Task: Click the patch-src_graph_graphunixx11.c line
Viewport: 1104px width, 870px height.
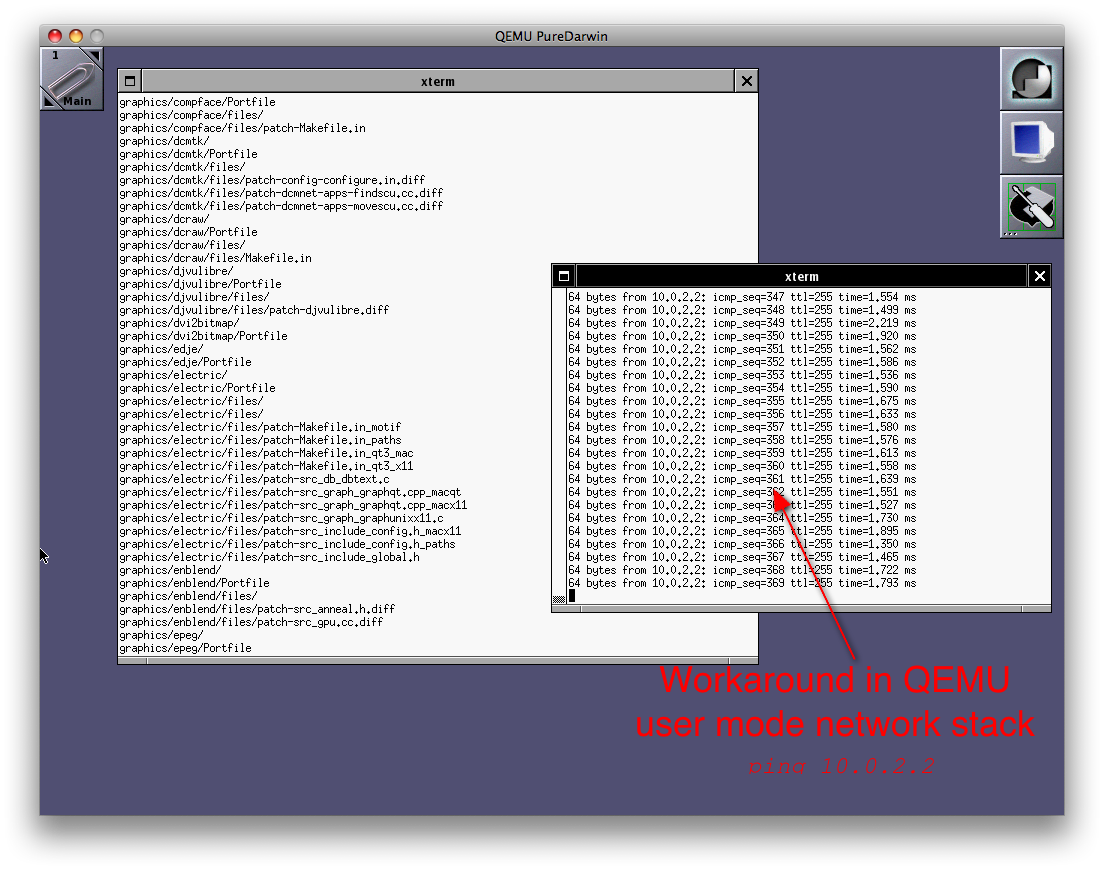Action: (x=281, y=519)
